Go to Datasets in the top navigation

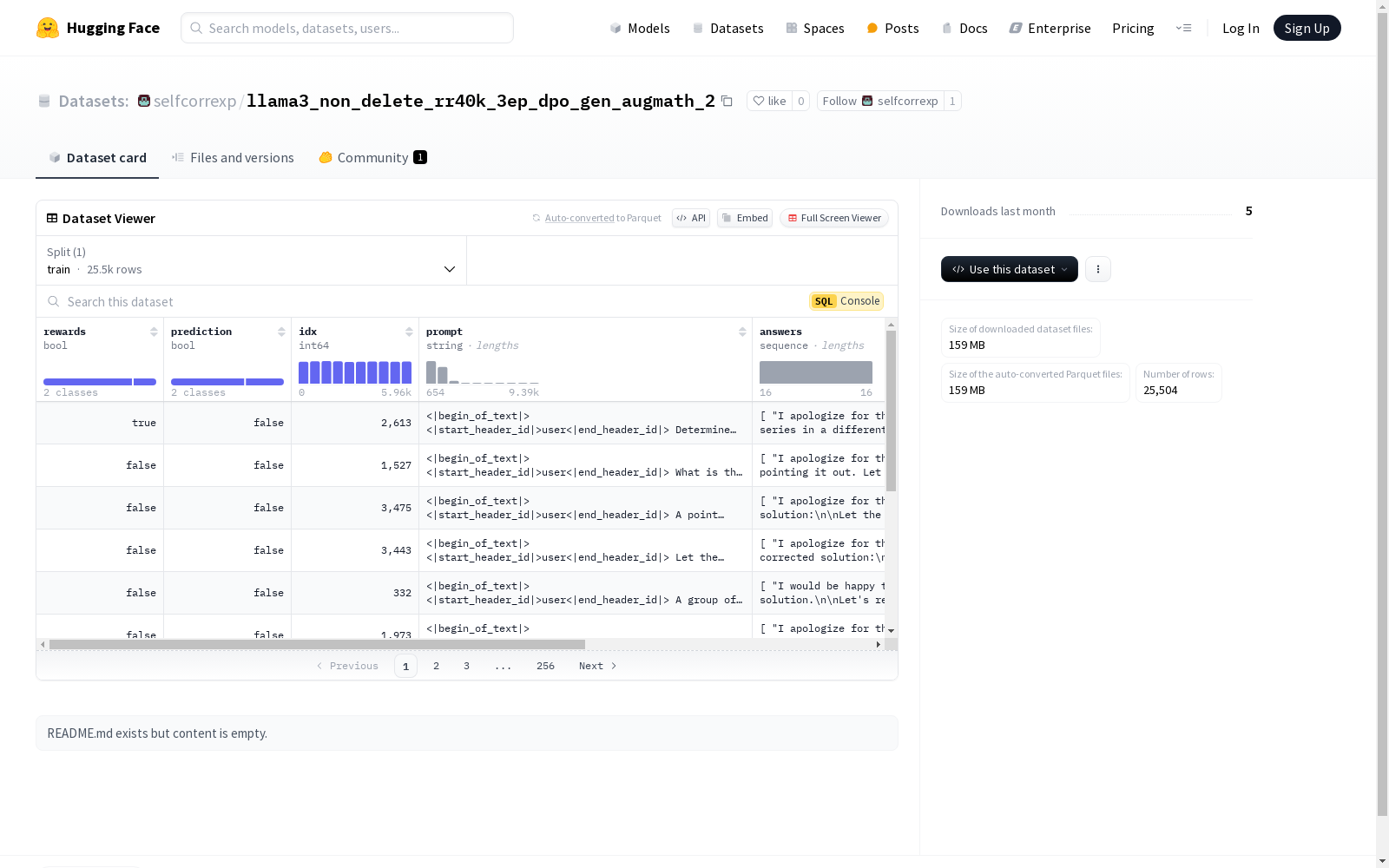click(x=727, y=28)
